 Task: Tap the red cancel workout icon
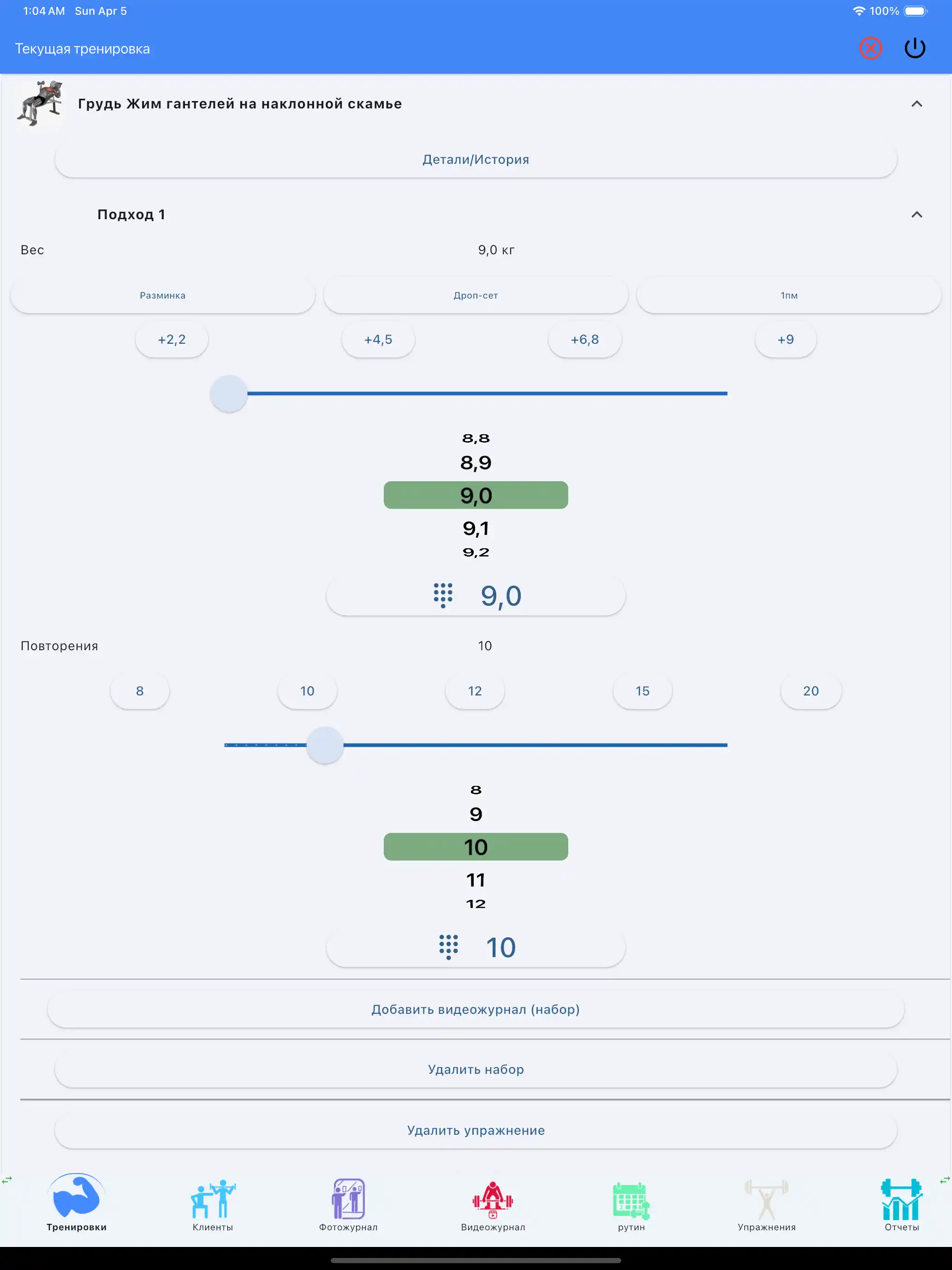pyautogui.click(x=870, y=48)
